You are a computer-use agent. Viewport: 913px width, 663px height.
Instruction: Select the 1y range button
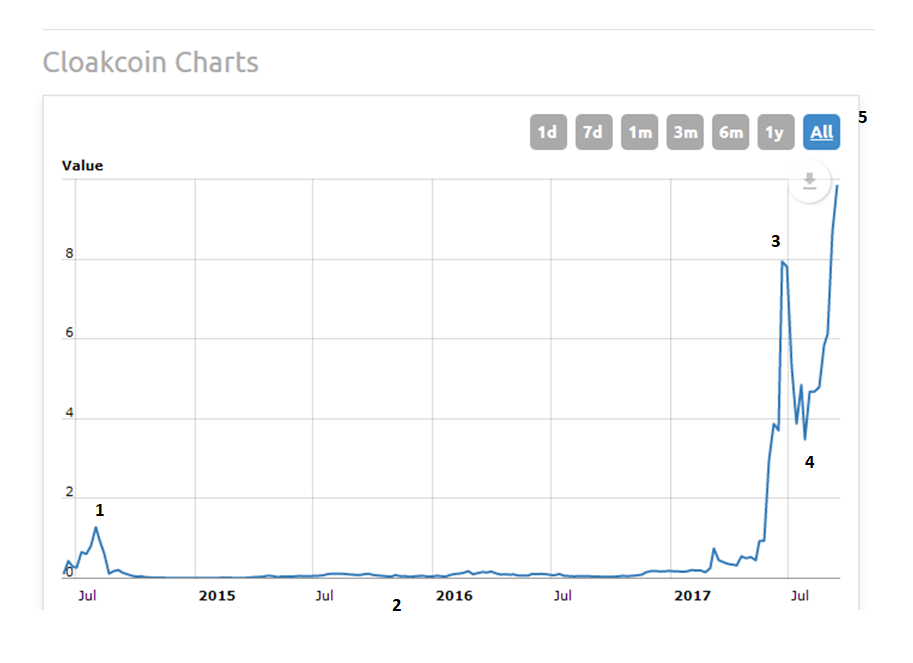[775, 132]
